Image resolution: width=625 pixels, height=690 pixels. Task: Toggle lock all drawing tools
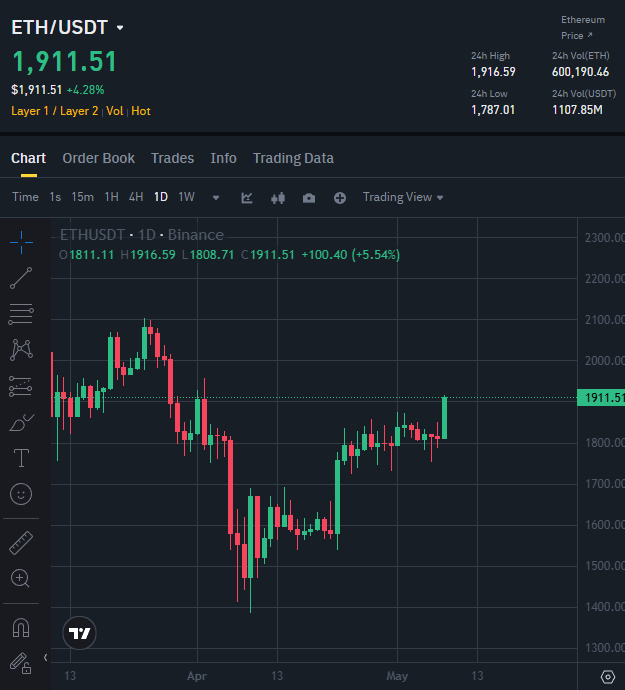coord(20,663)
